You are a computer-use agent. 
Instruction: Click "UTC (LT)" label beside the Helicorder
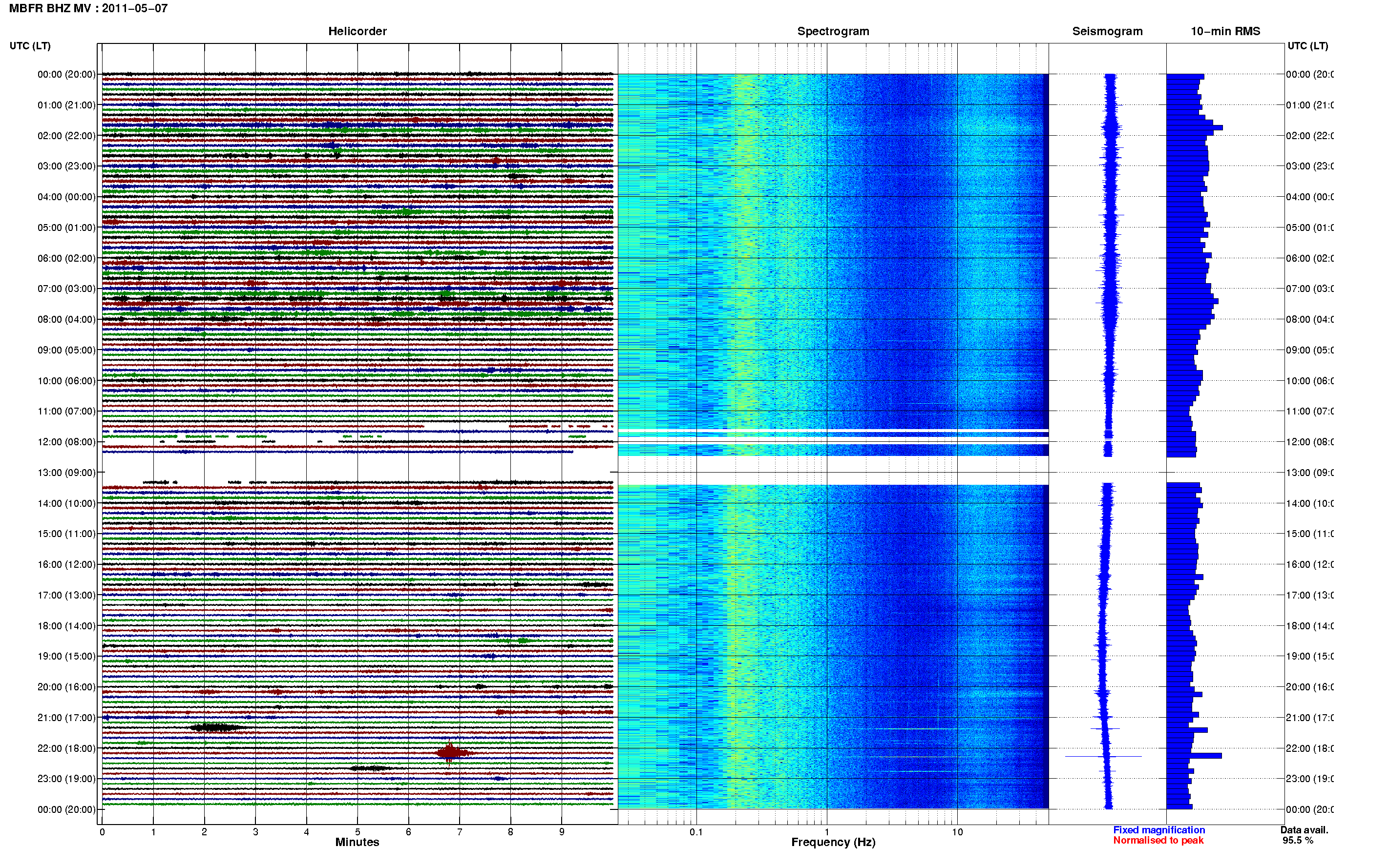coord(30,46)
